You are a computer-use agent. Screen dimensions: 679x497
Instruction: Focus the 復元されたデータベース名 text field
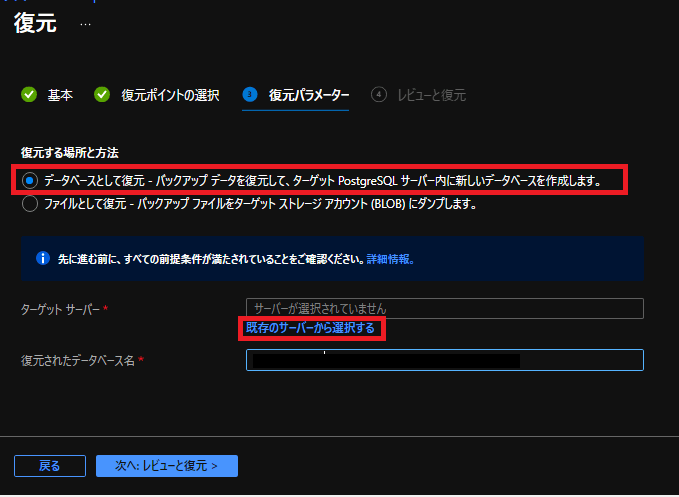pos(445,360)
